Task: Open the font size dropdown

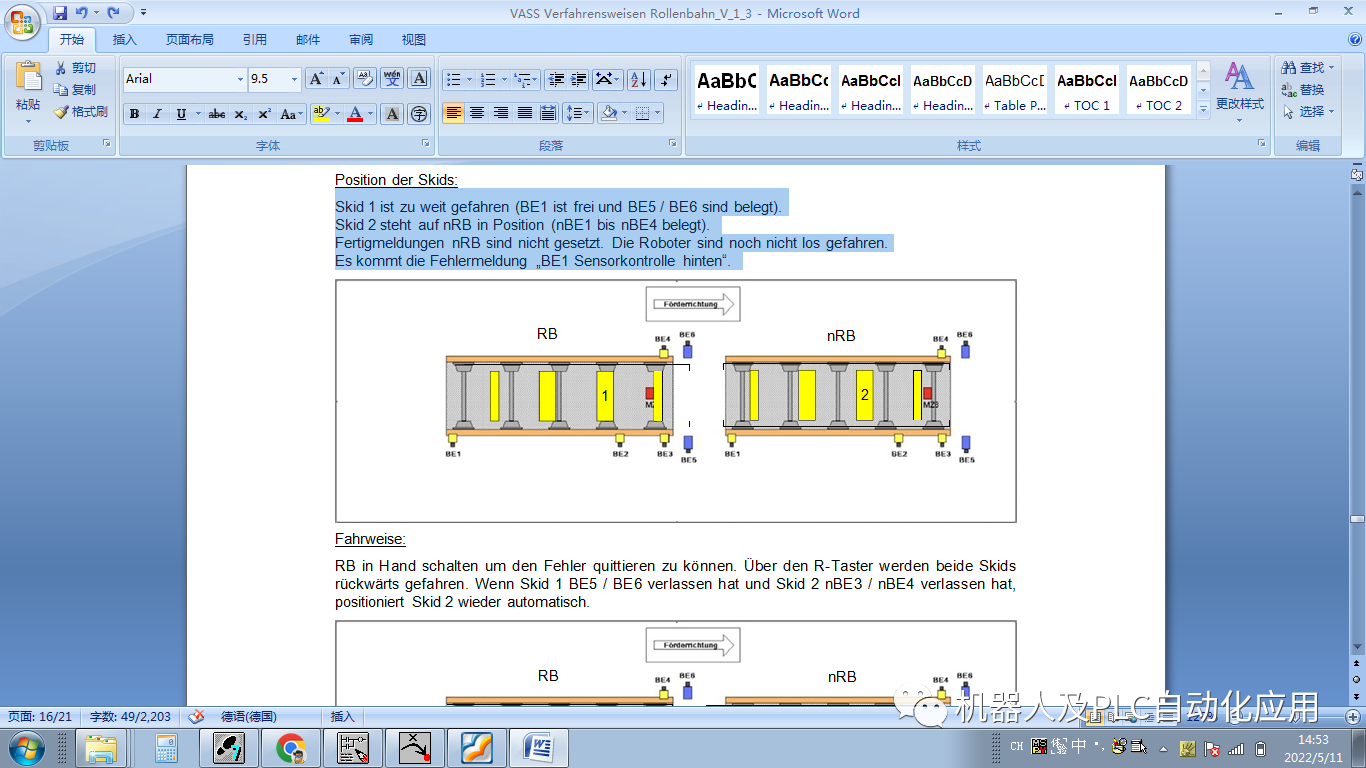Action: point(293,78)
